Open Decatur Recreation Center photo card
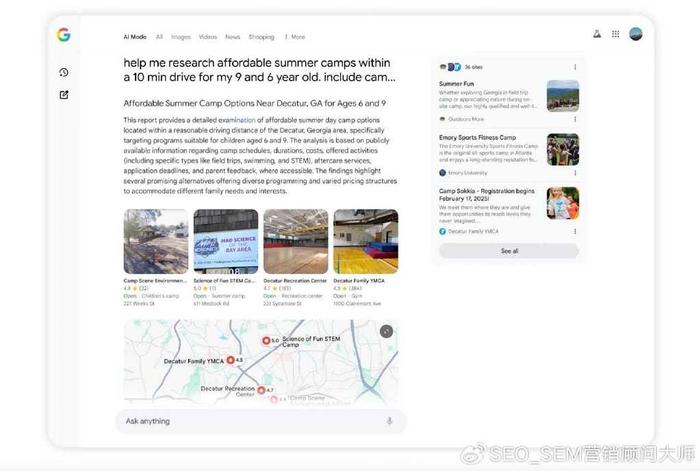 tap(296, 242)
